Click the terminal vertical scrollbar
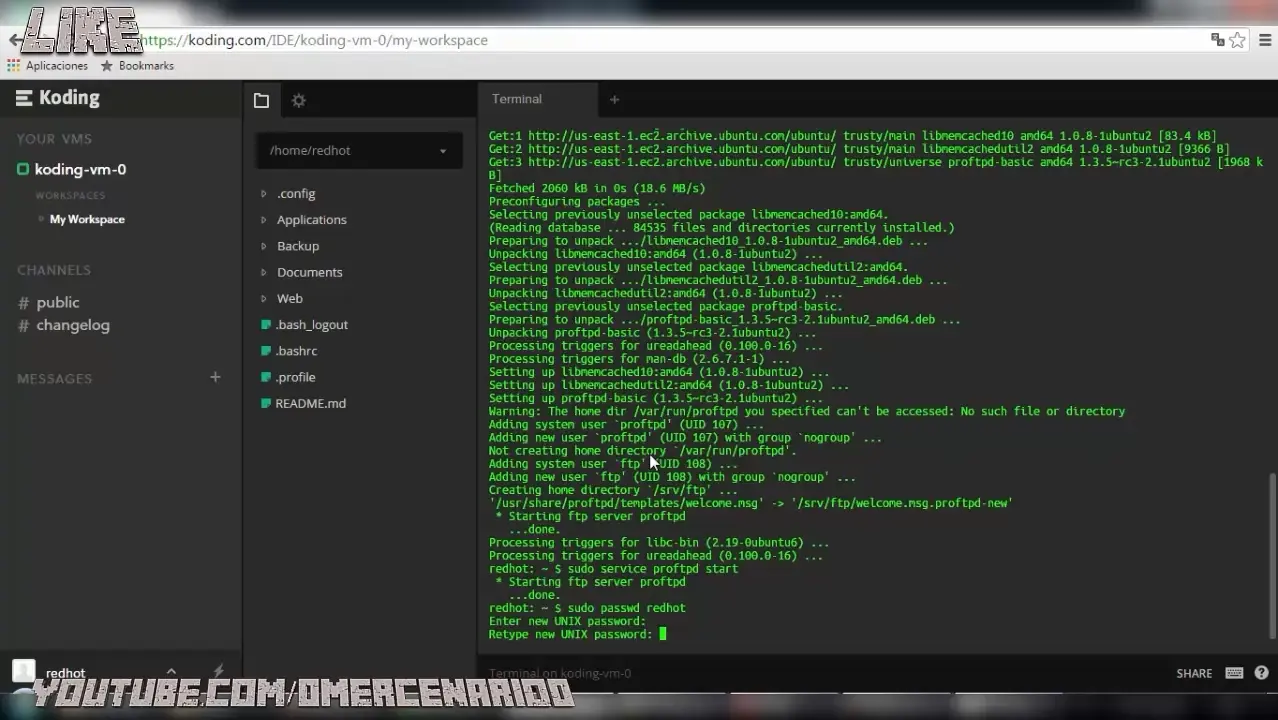This screenshot has width=1278, height=720. [x=1272, y=555]
